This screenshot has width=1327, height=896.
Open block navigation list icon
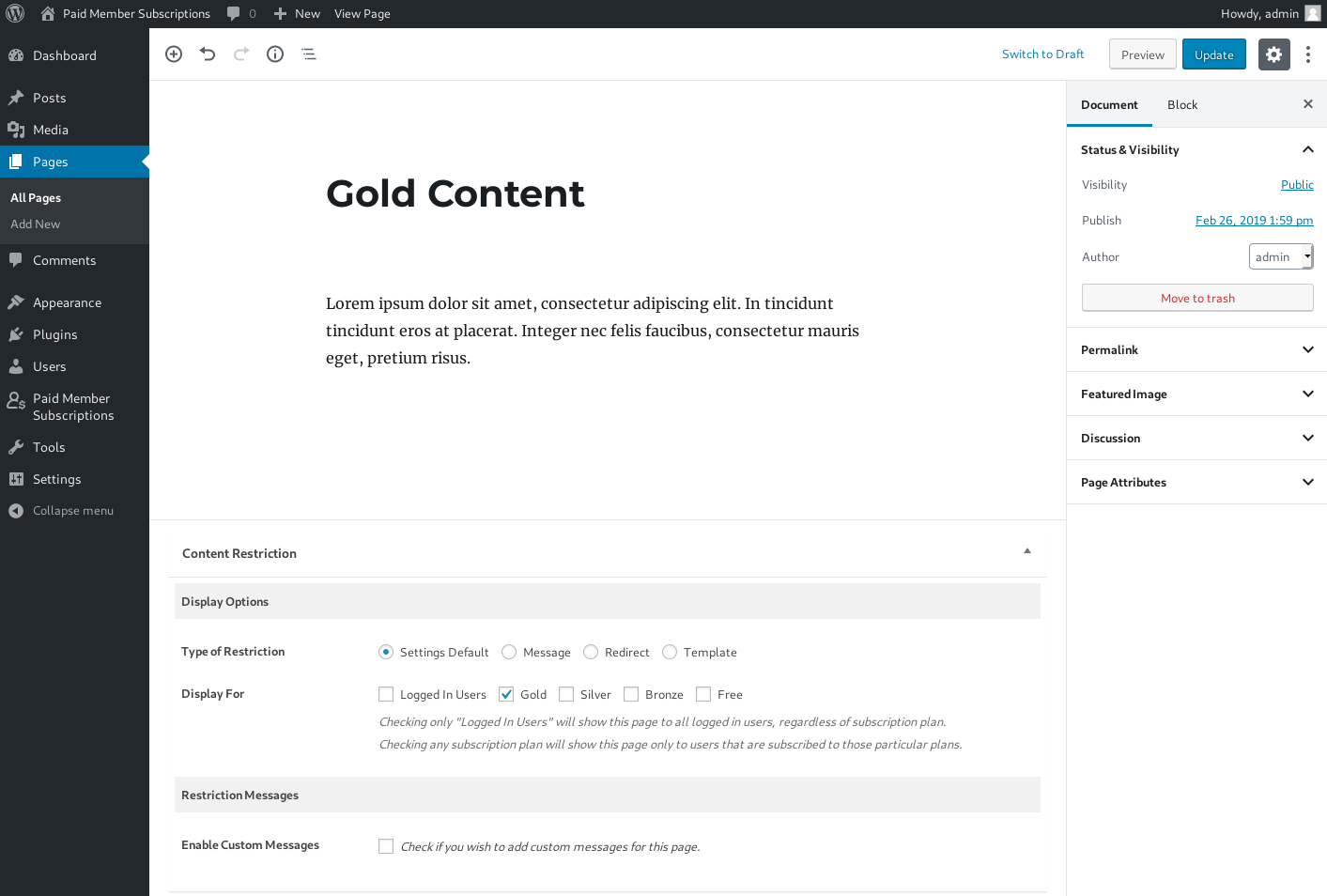pyautogui.click(x=309, y=54)
